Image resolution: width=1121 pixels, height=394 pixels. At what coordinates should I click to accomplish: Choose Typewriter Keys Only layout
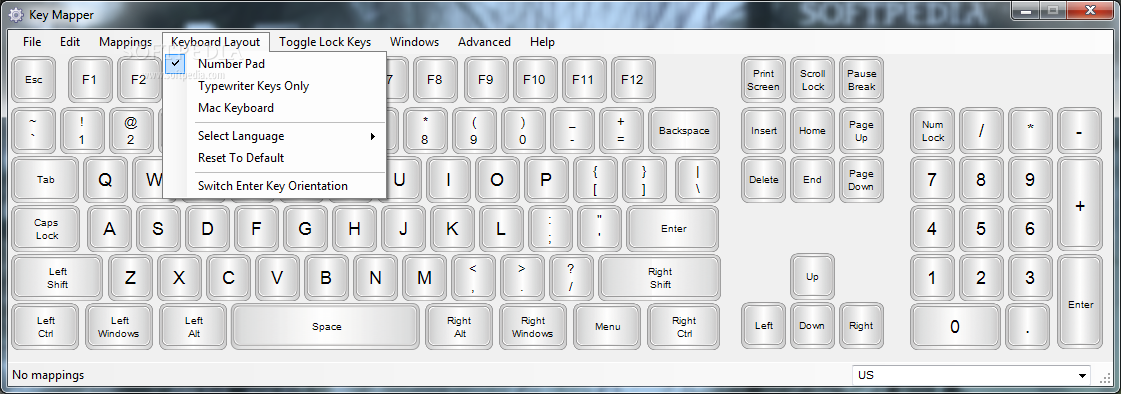point(275,86)
